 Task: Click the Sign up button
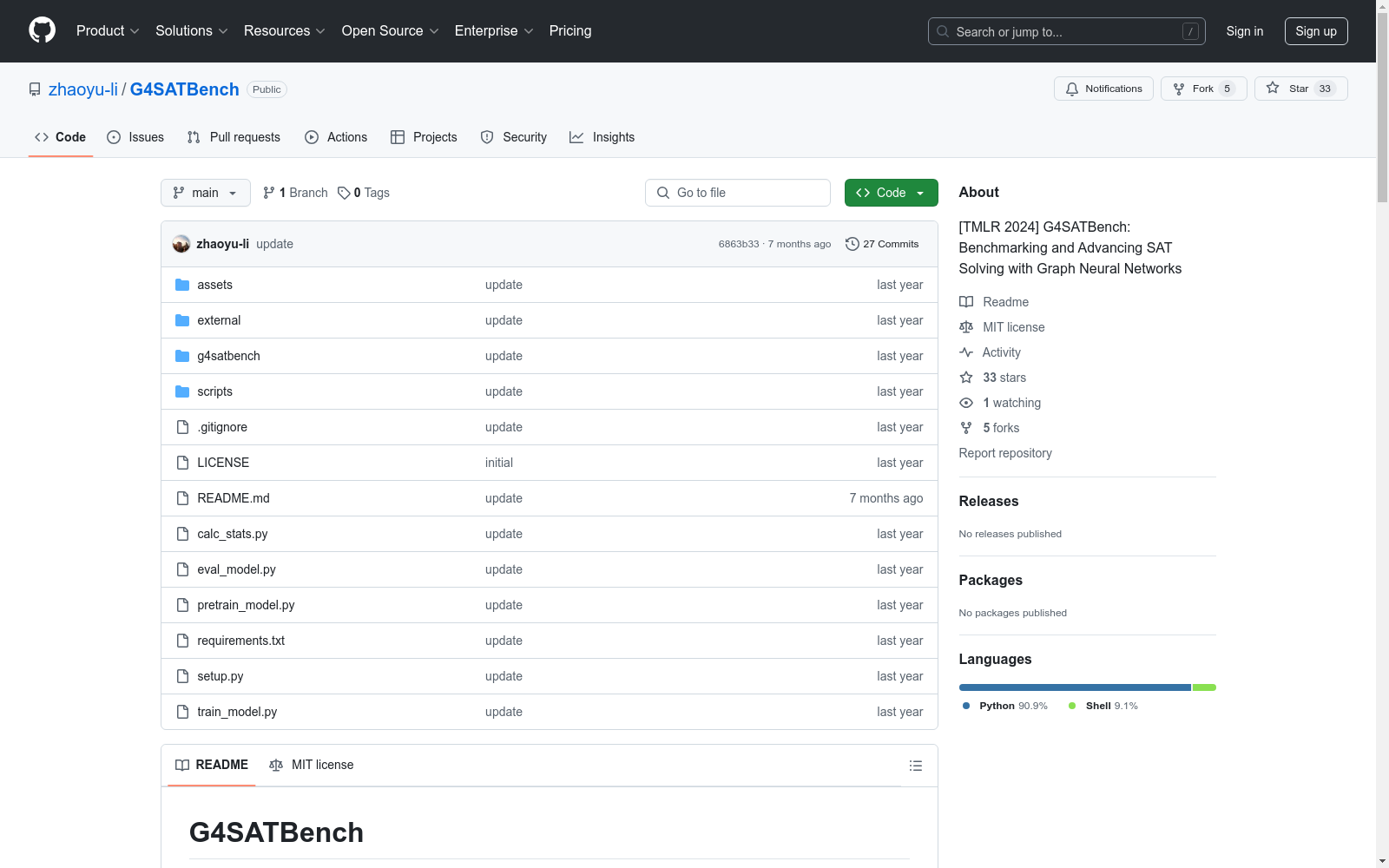coord(1316,31)
